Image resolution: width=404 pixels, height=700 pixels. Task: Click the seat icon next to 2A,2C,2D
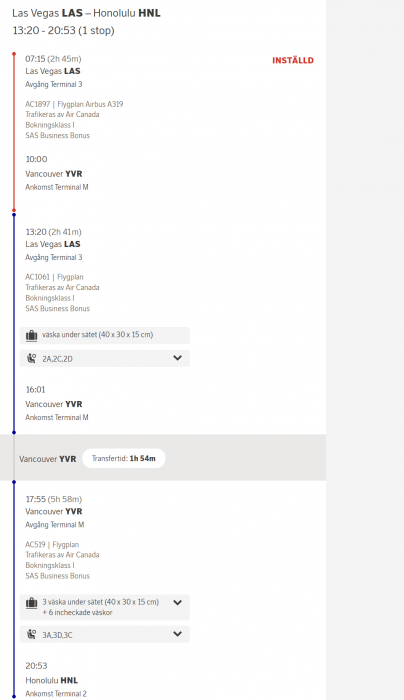[x=31, y=358]
